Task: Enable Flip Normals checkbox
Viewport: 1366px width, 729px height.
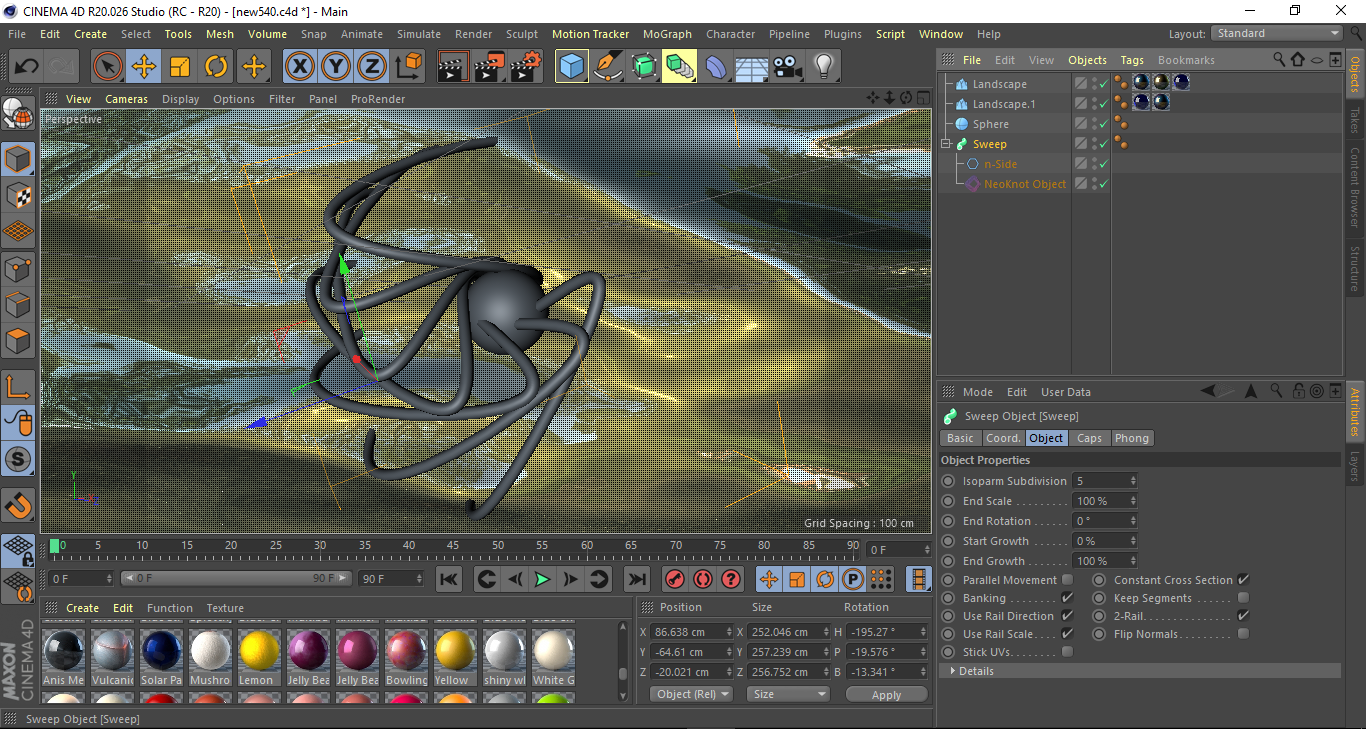Action: click(x=1243, y=634)
